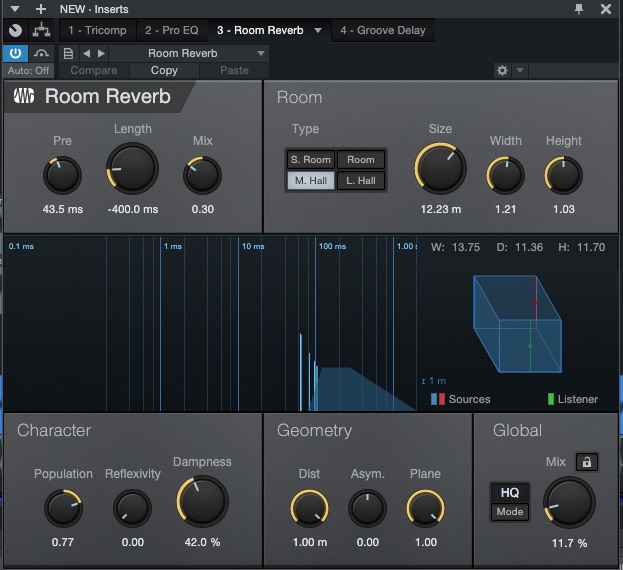Expand the arrow beside the gear icon
This screenshot has width=623, height=570.
point(520,71)
